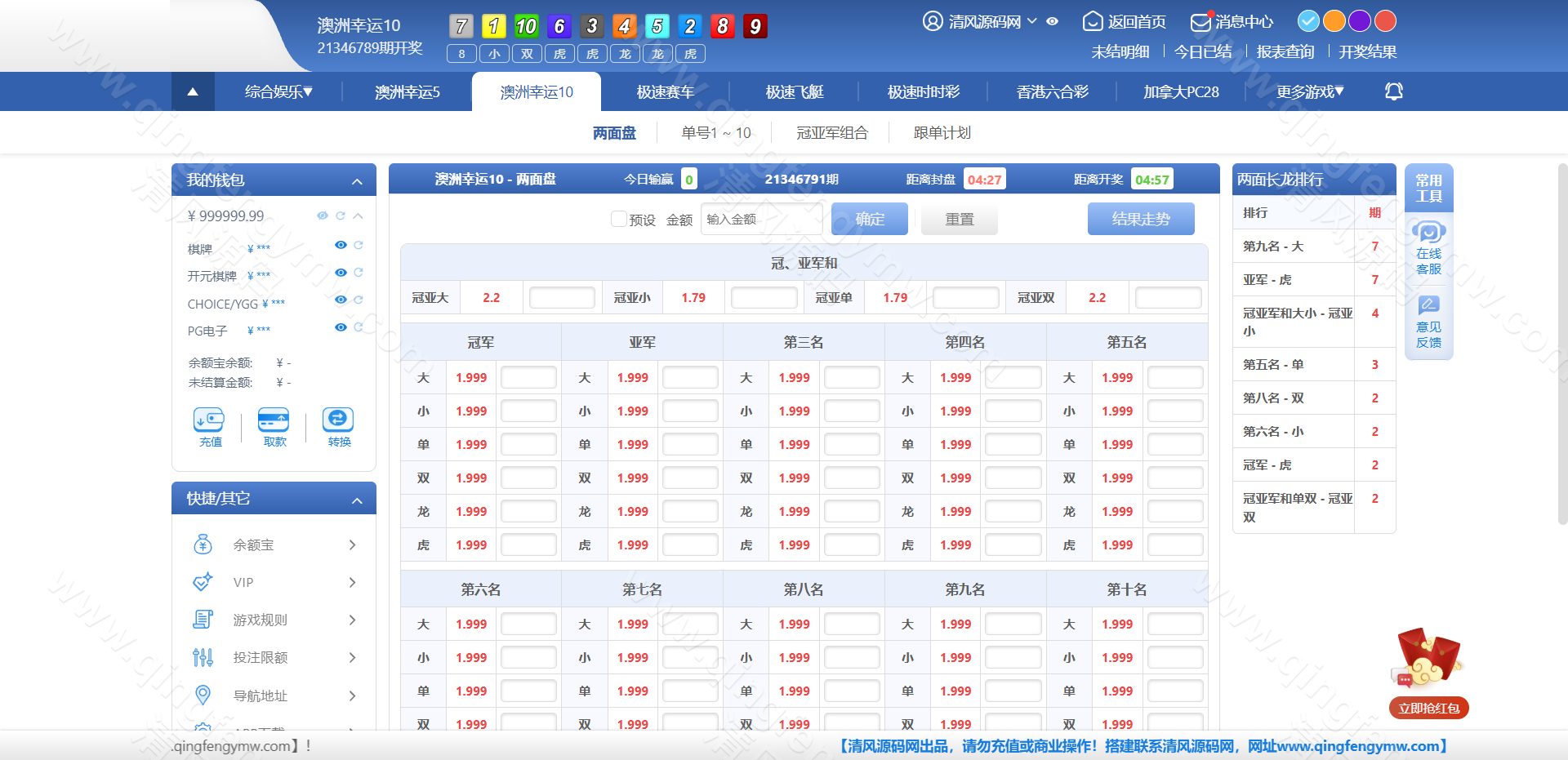
Task: Click the 余额宝 money bag icon
Action: [203, 544]
